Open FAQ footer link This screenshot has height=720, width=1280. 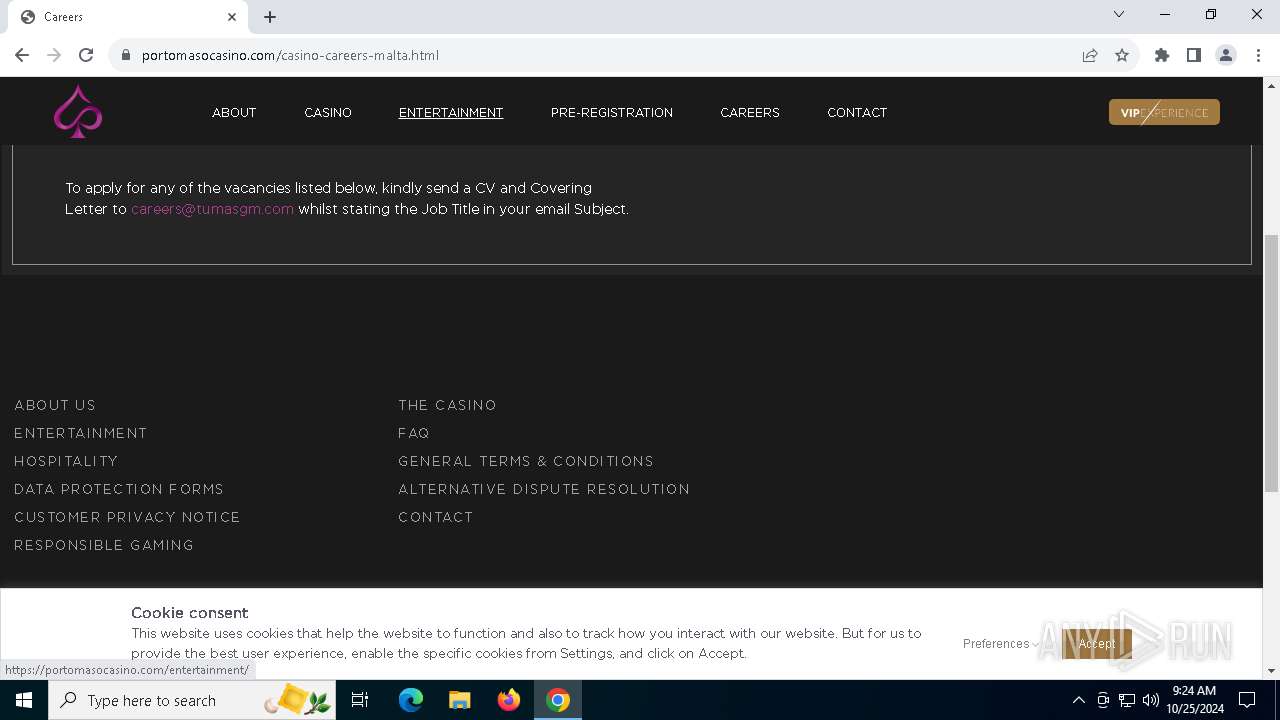(414, 433)
